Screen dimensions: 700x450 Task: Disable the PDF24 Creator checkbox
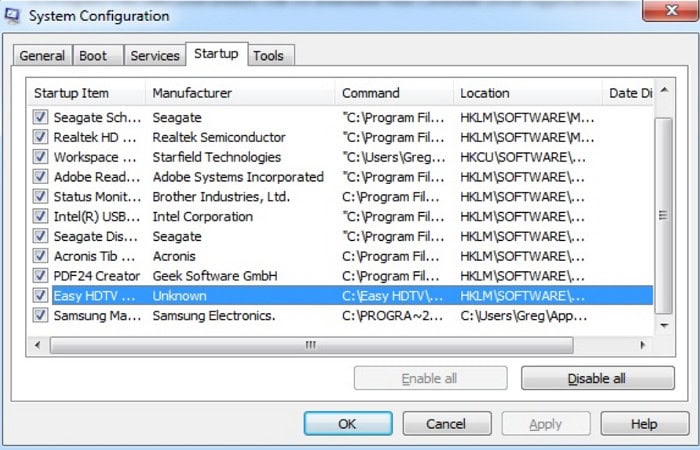[40, 276]
